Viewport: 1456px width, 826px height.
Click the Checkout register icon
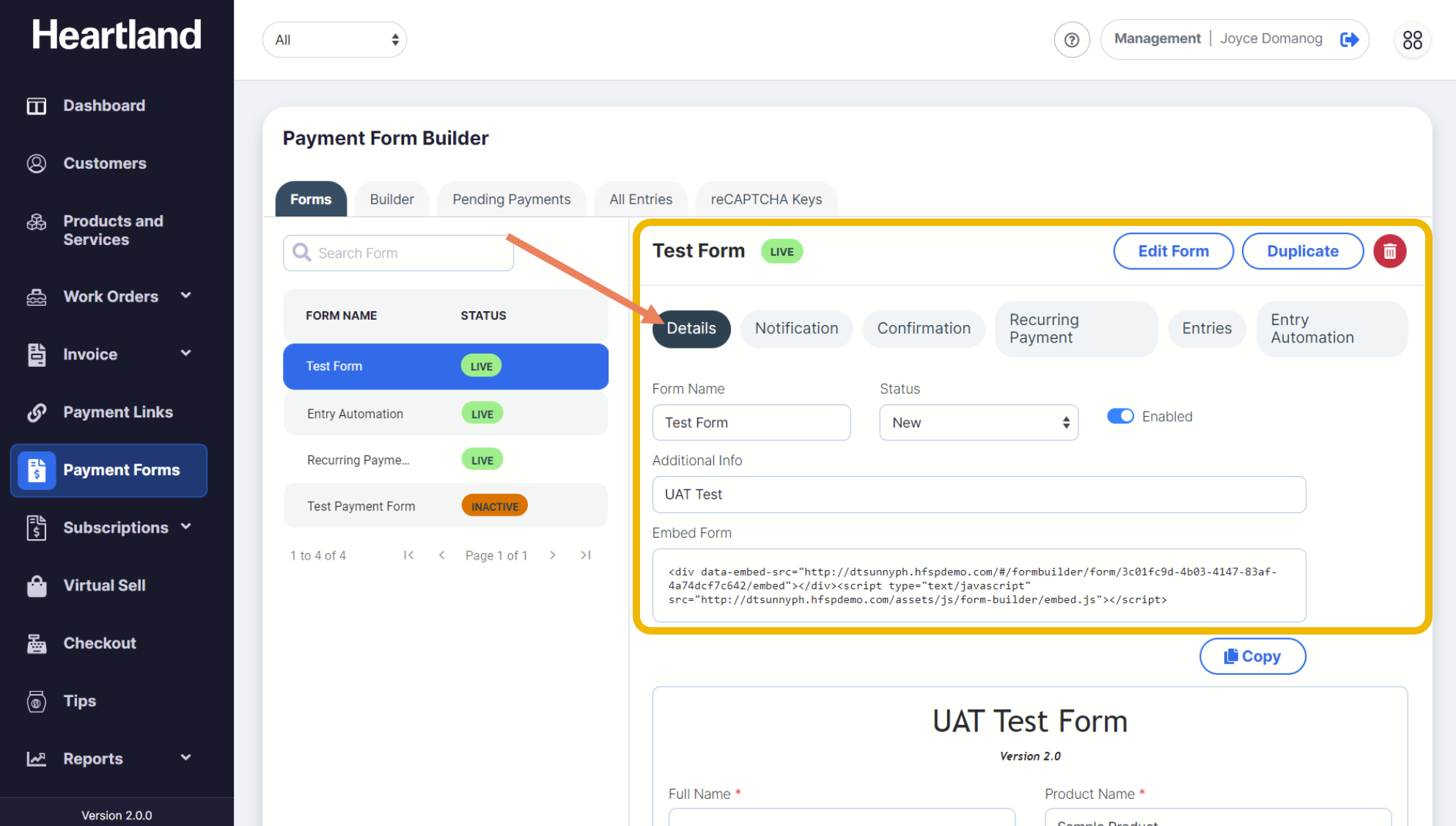pyautogui.click(x=37, y=643)
